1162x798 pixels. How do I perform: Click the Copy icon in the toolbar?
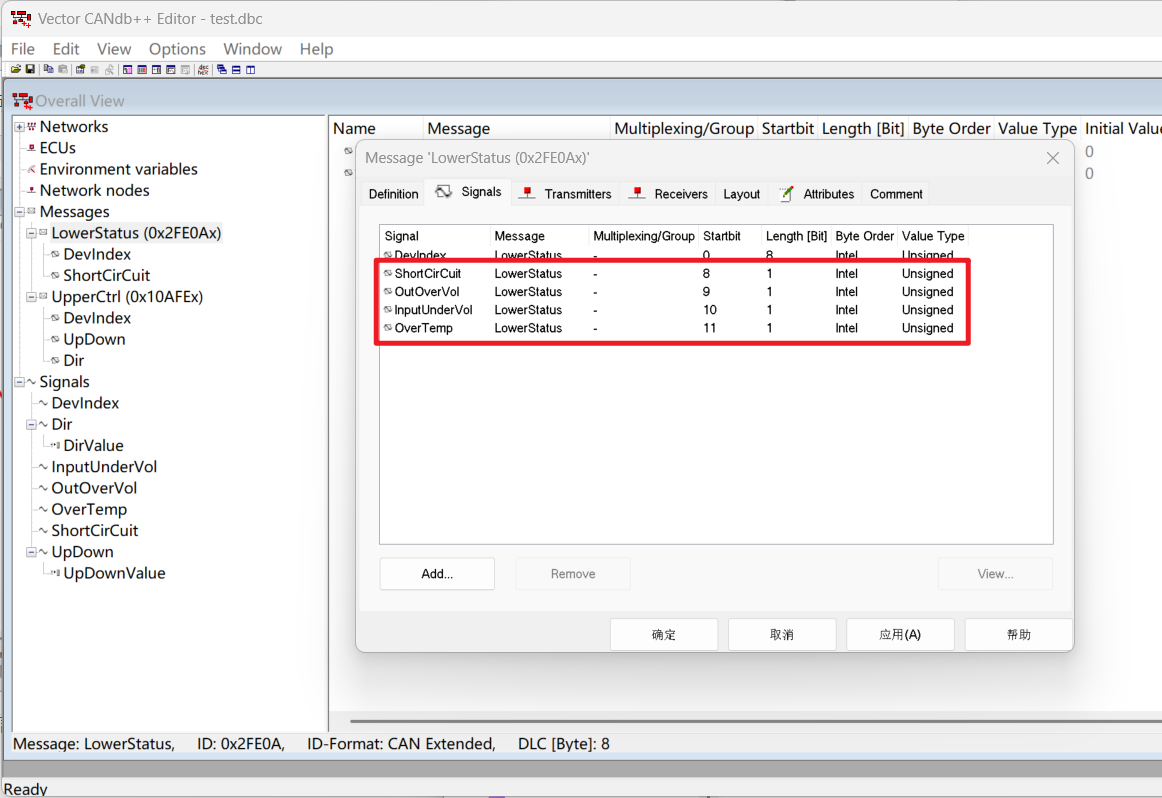point(48,69)
